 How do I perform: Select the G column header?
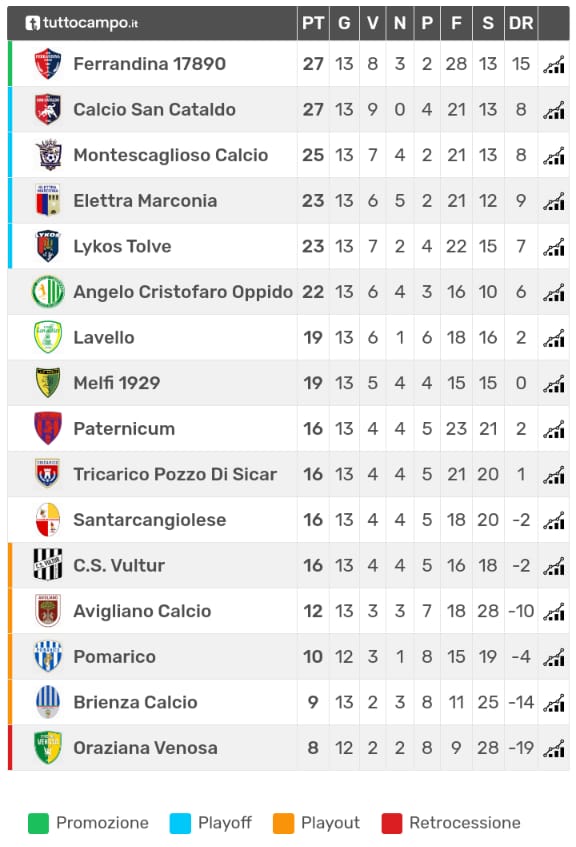pyautogui.click(x=344, y=23)
